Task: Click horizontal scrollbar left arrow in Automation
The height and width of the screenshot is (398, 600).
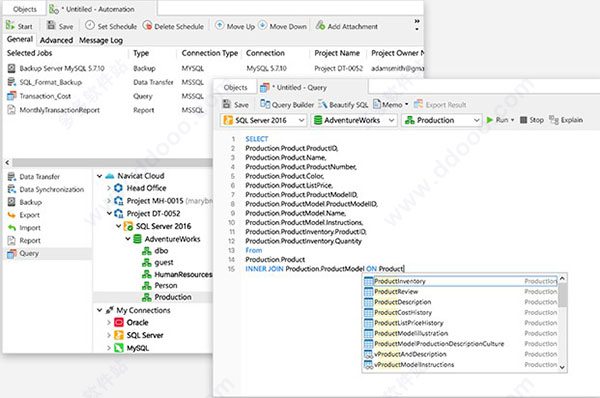Action: click(x=7, y=163)
